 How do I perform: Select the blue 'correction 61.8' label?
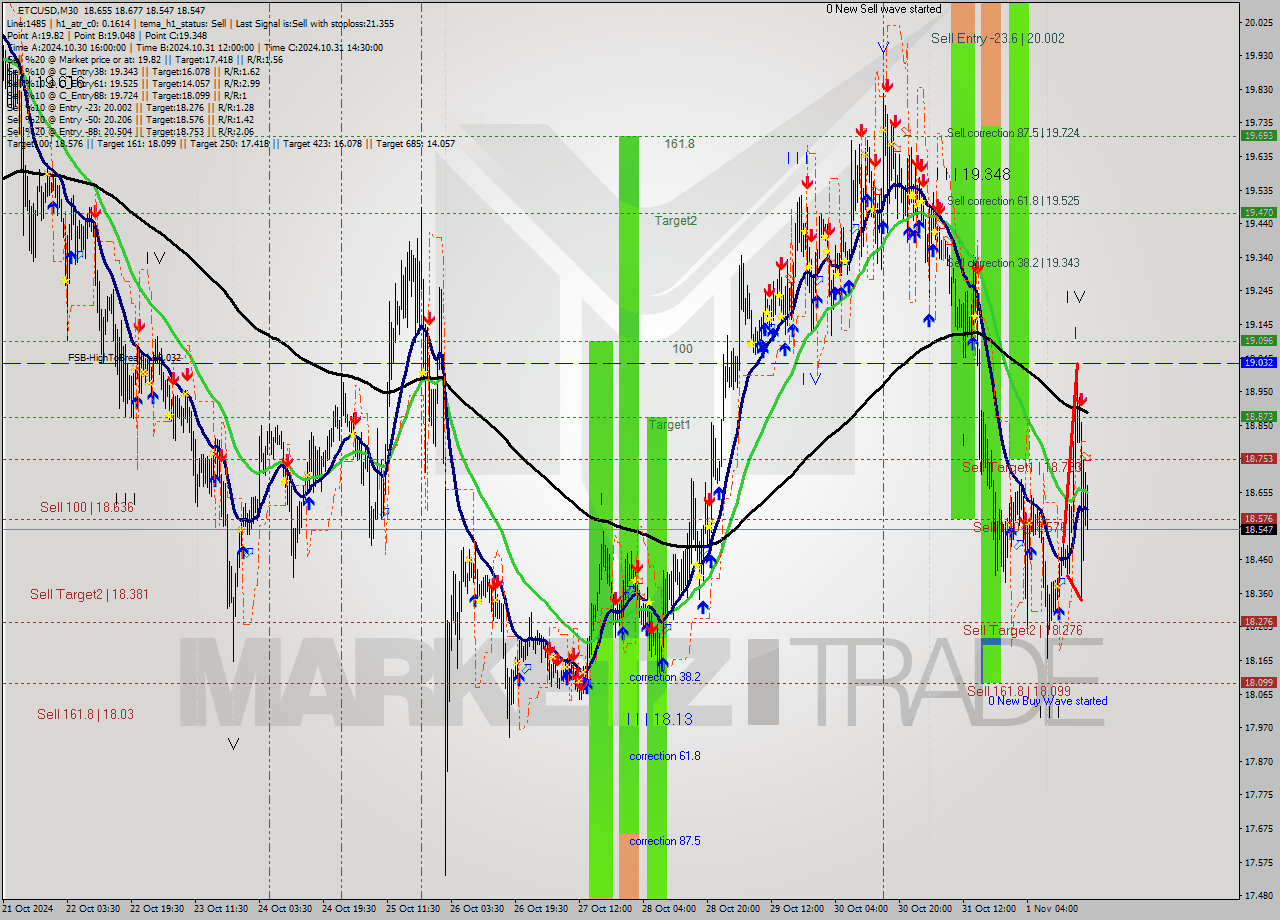[664, 756]
